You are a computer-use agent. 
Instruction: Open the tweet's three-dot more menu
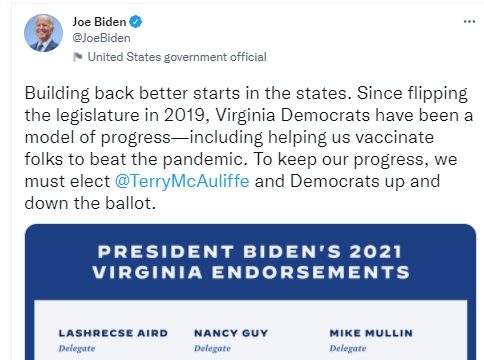(469, 22)
